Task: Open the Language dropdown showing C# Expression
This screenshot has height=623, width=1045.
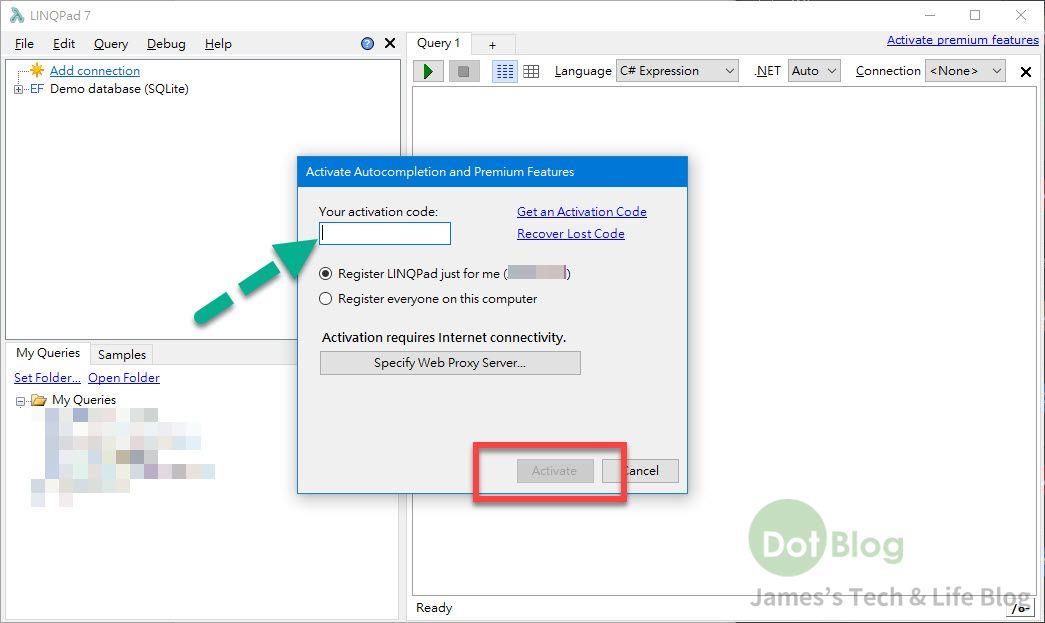Action: tap(677, 71)
